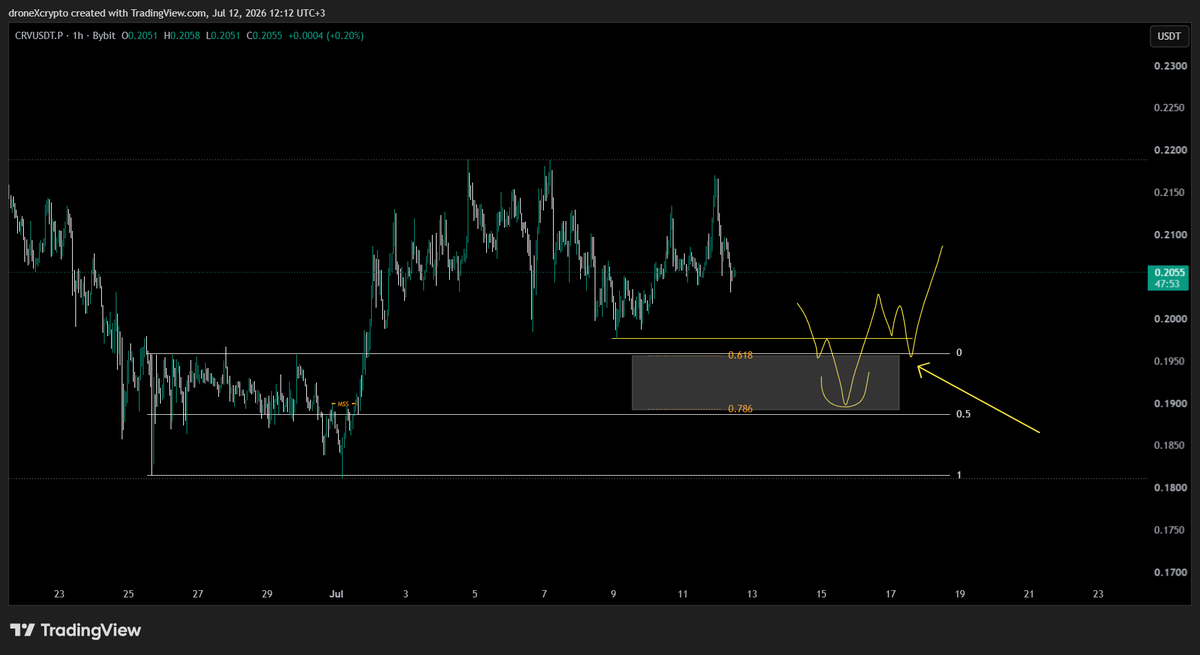Click the Jul label on time axis
Screen dimensions: 1200x655
click(336, 594)
